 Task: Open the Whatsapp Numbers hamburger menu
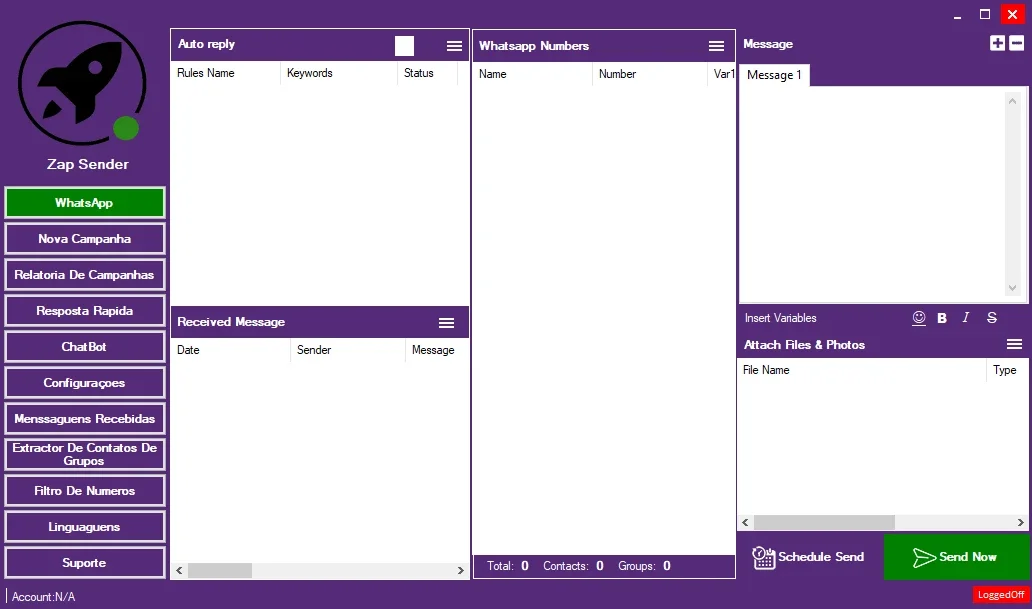[716, 45]
